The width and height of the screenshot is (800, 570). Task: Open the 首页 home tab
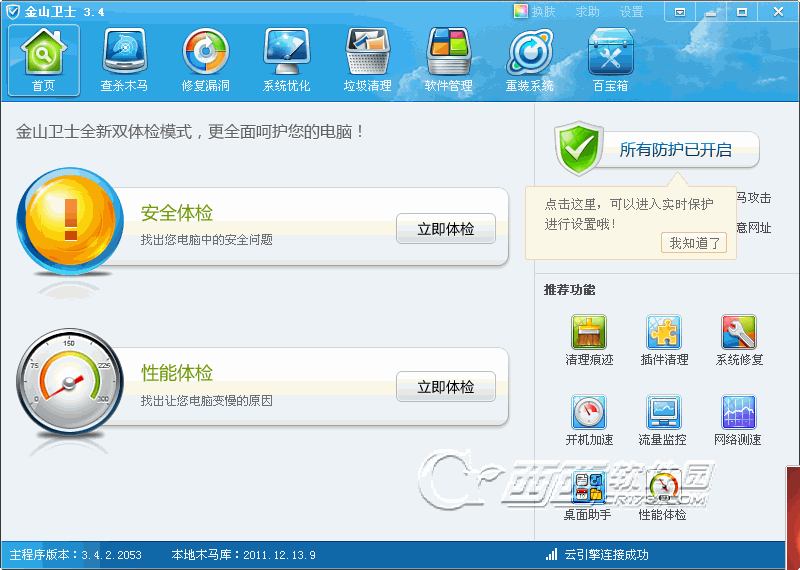[x=44, y=60]
